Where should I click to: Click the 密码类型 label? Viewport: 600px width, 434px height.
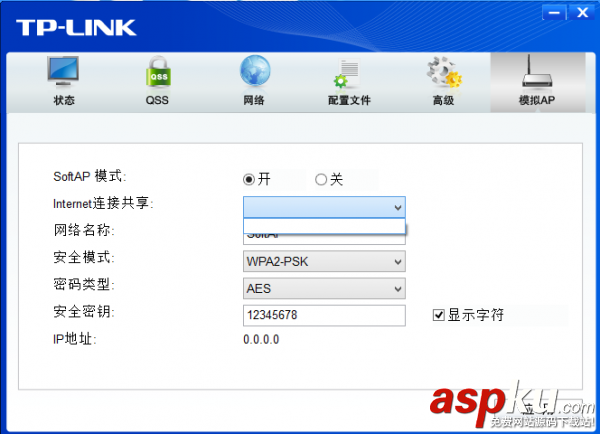coord(84,284)
